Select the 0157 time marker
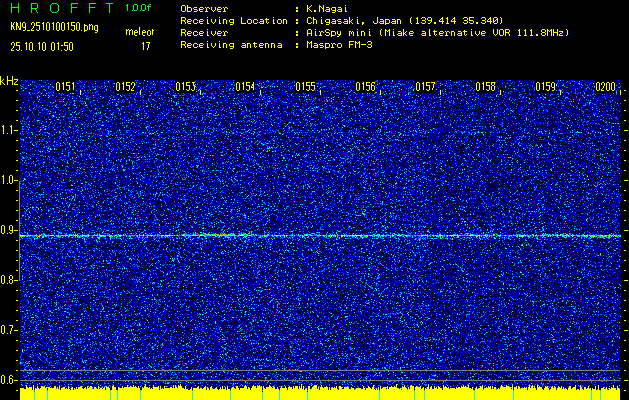629x400 pixels. 425,87
